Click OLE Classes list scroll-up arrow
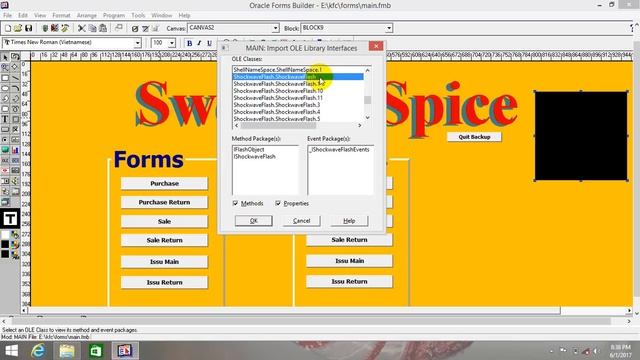This screenshot has height=360, width=640. 368,70
